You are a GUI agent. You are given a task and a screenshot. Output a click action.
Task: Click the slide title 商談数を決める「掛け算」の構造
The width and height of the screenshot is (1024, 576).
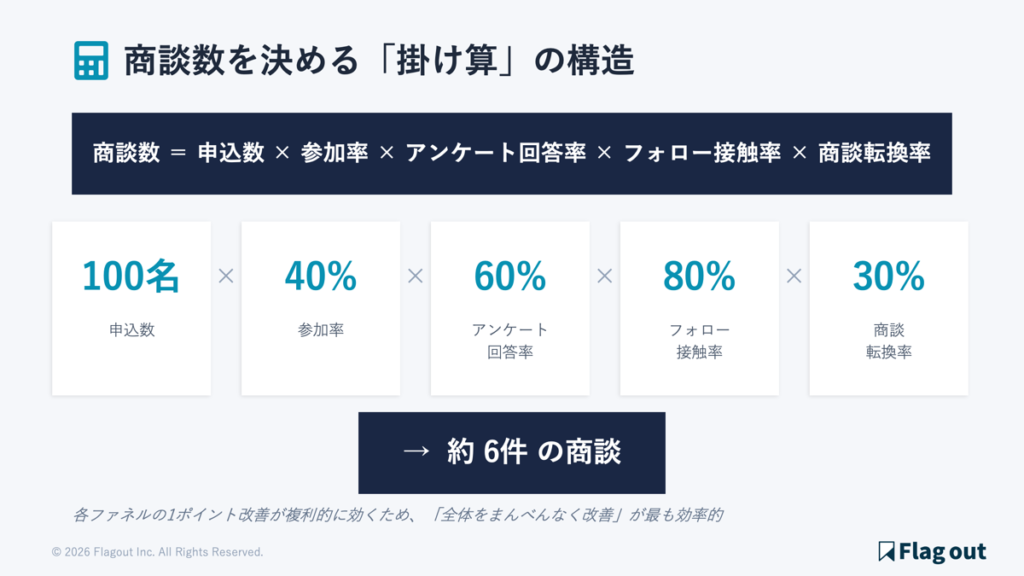379,61
